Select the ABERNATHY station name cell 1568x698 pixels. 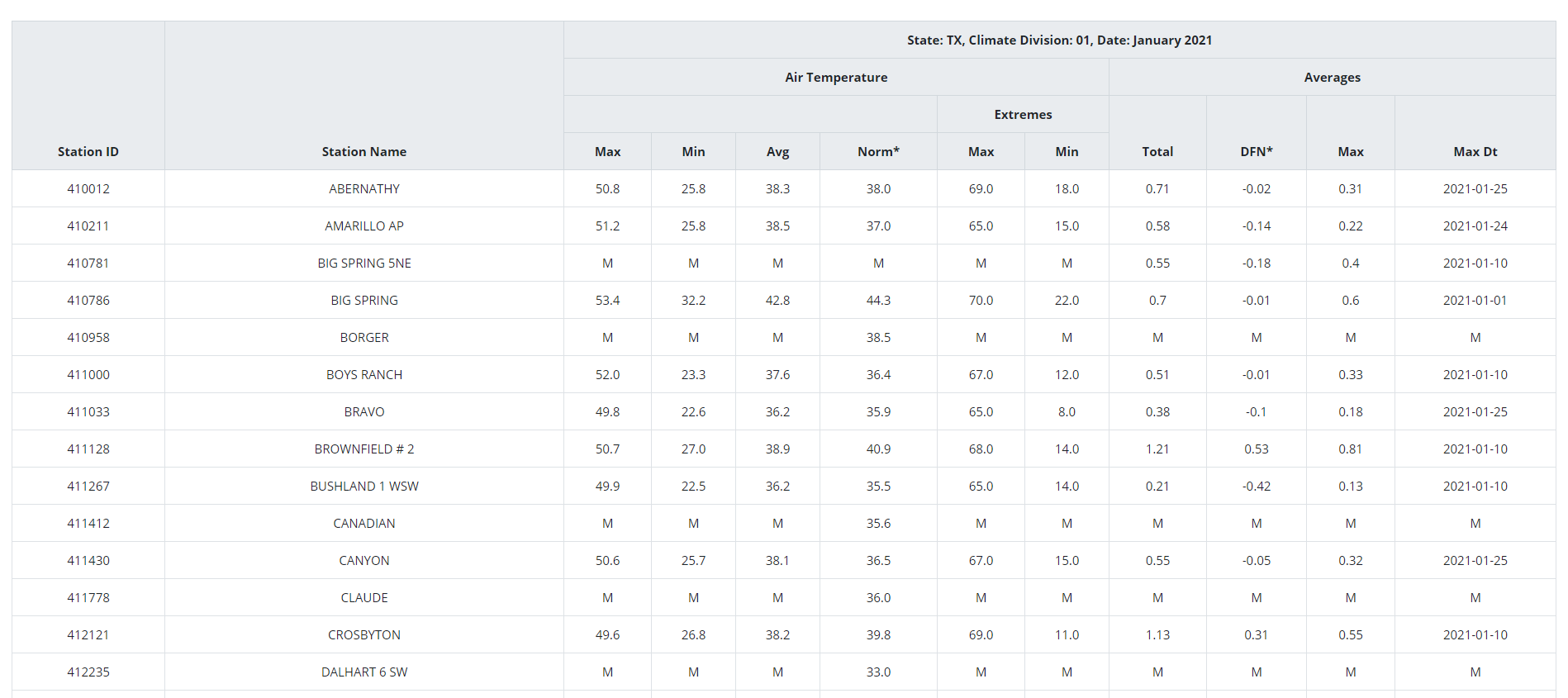point(363,188)
